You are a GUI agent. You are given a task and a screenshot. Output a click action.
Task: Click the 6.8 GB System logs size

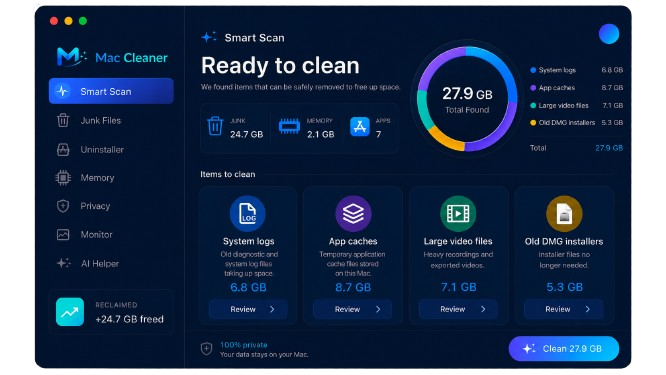[x=248, y=288]
